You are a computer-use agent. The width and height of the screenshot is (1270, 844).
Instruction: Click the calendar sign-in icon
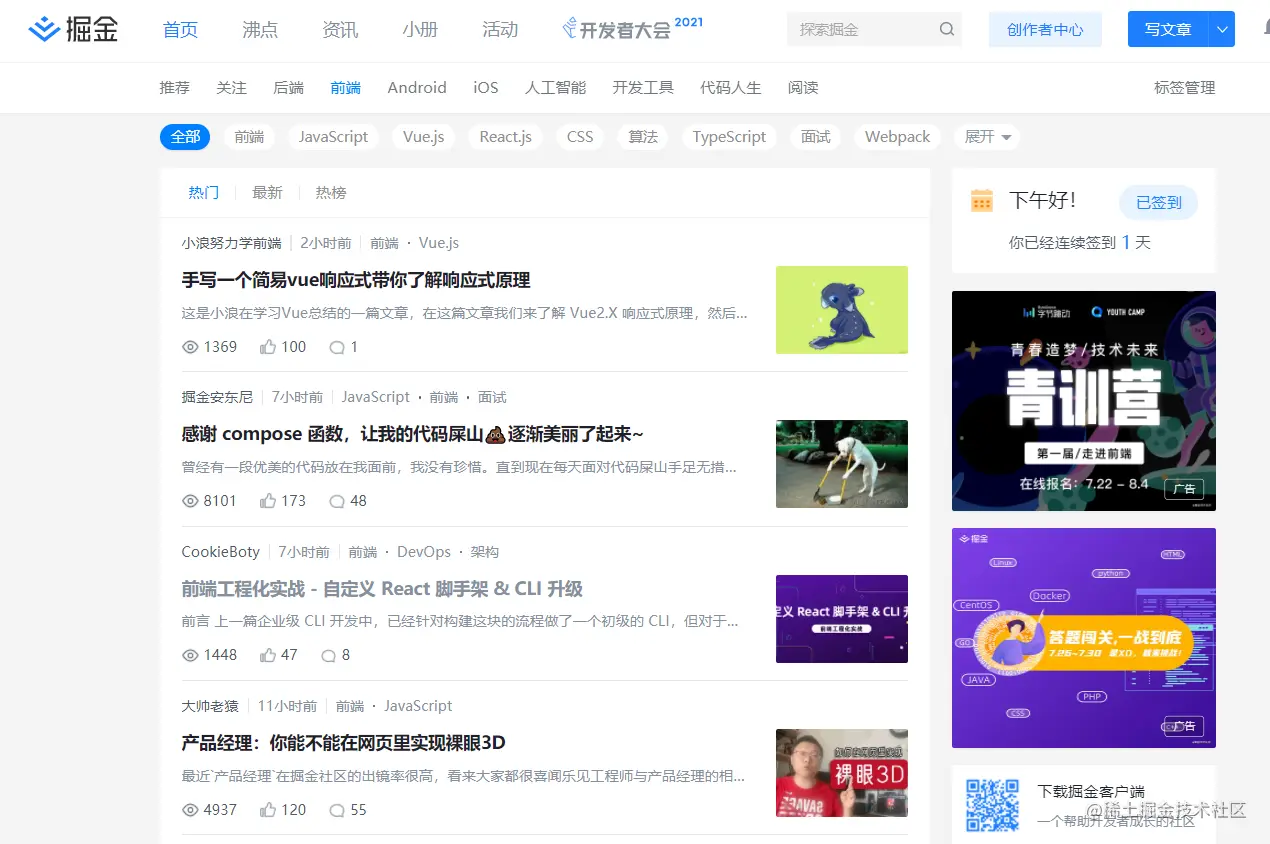(x=982, y=201)
